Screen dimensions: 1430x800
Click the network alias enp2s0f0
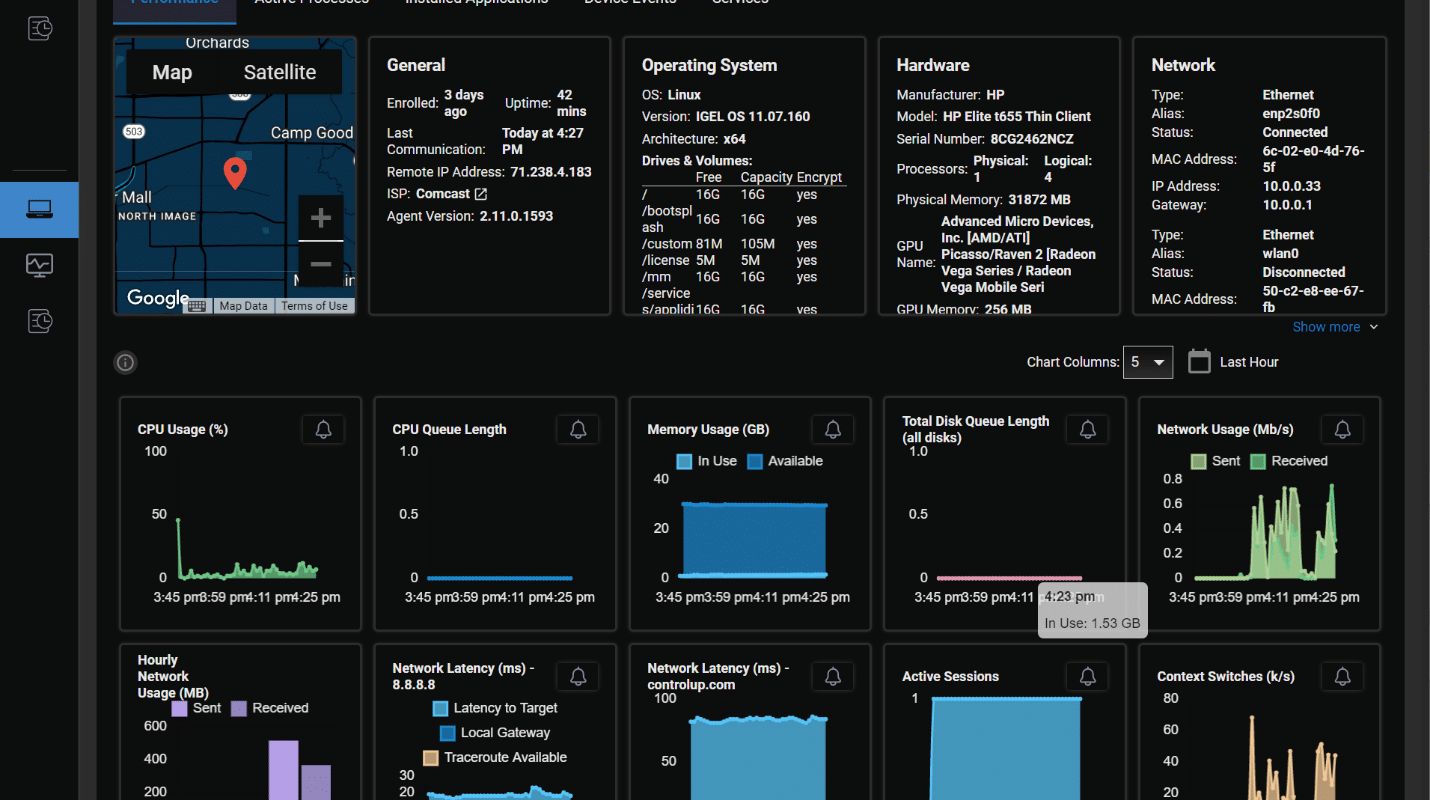click(1291, 114)
